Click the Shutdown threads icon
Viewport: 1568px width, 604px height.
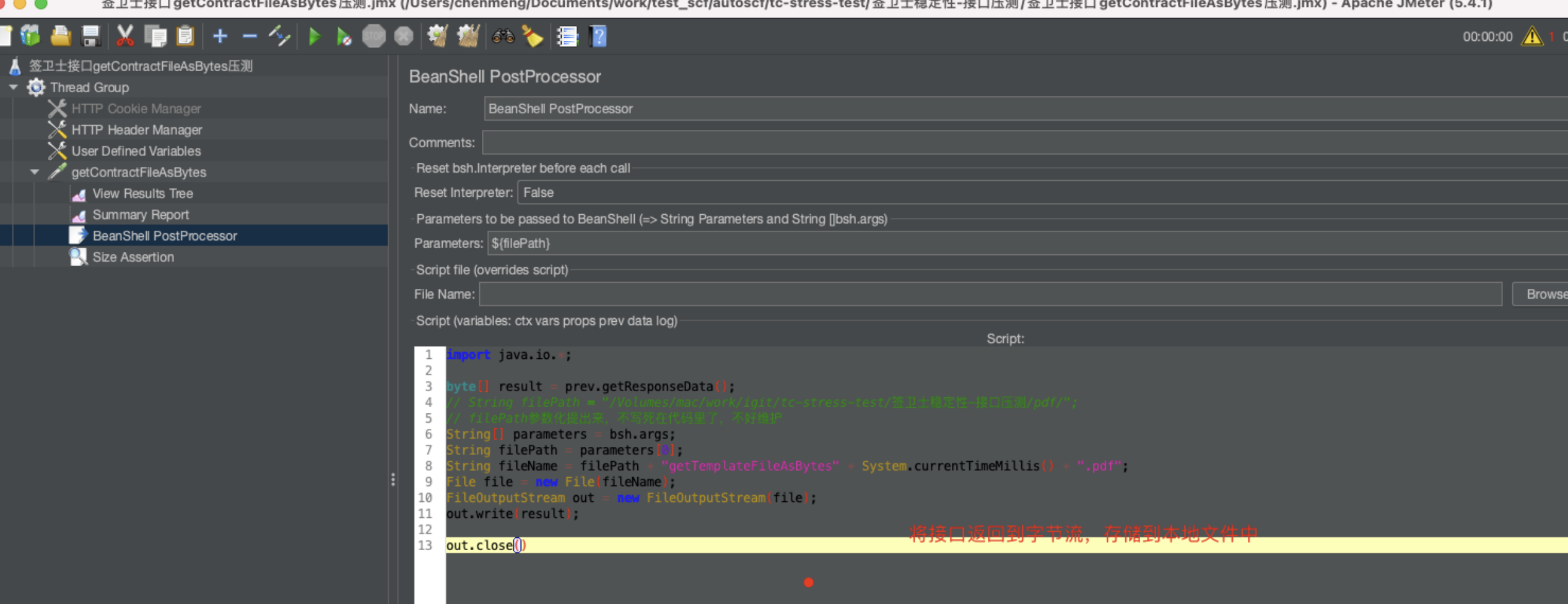[404, 37]
